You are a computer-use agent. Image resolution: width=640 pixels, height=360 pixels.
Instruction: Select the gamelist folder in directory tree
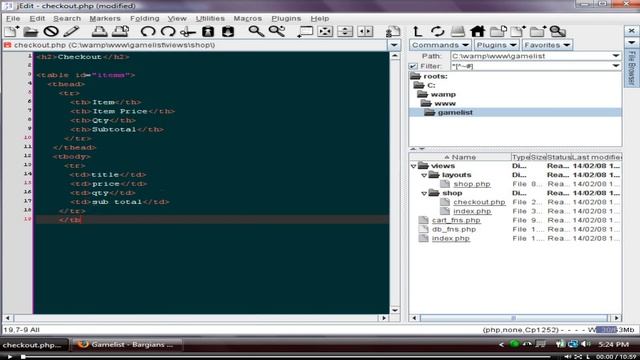455,112
